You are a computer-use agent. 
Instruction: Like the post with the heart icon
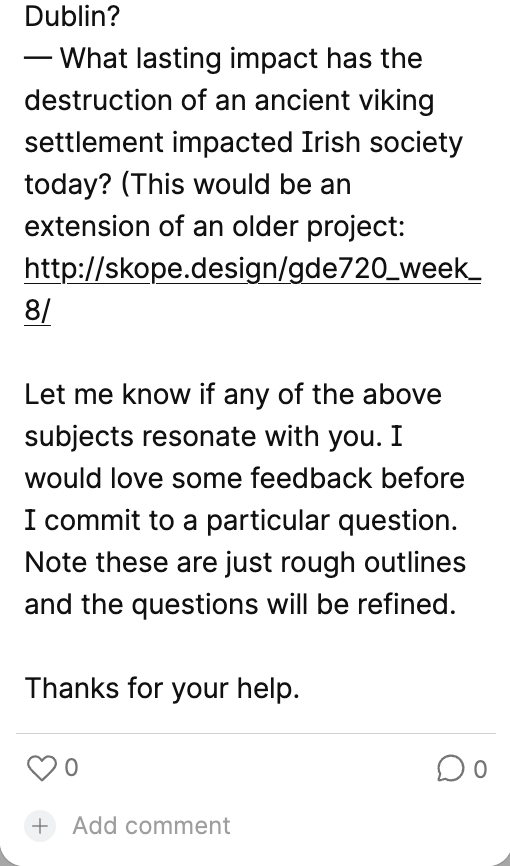point(41,768)
